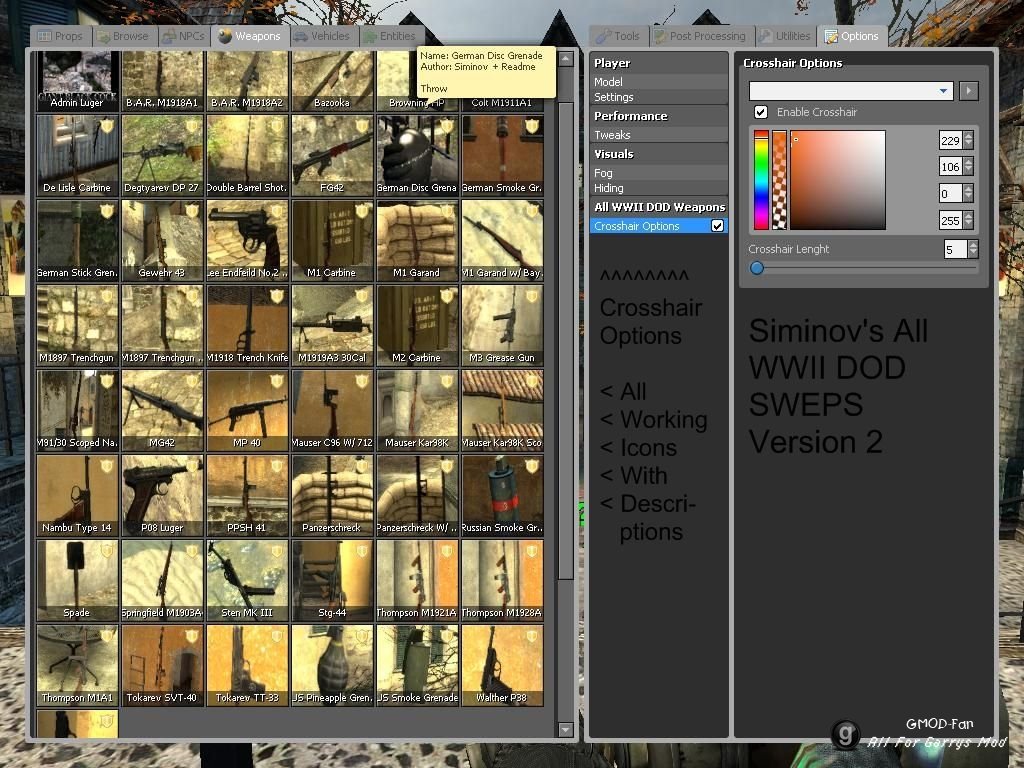Select the US Pineapple Grenade icon
The height and width of the screenshot is (768, 1024).
coord(332,665)
